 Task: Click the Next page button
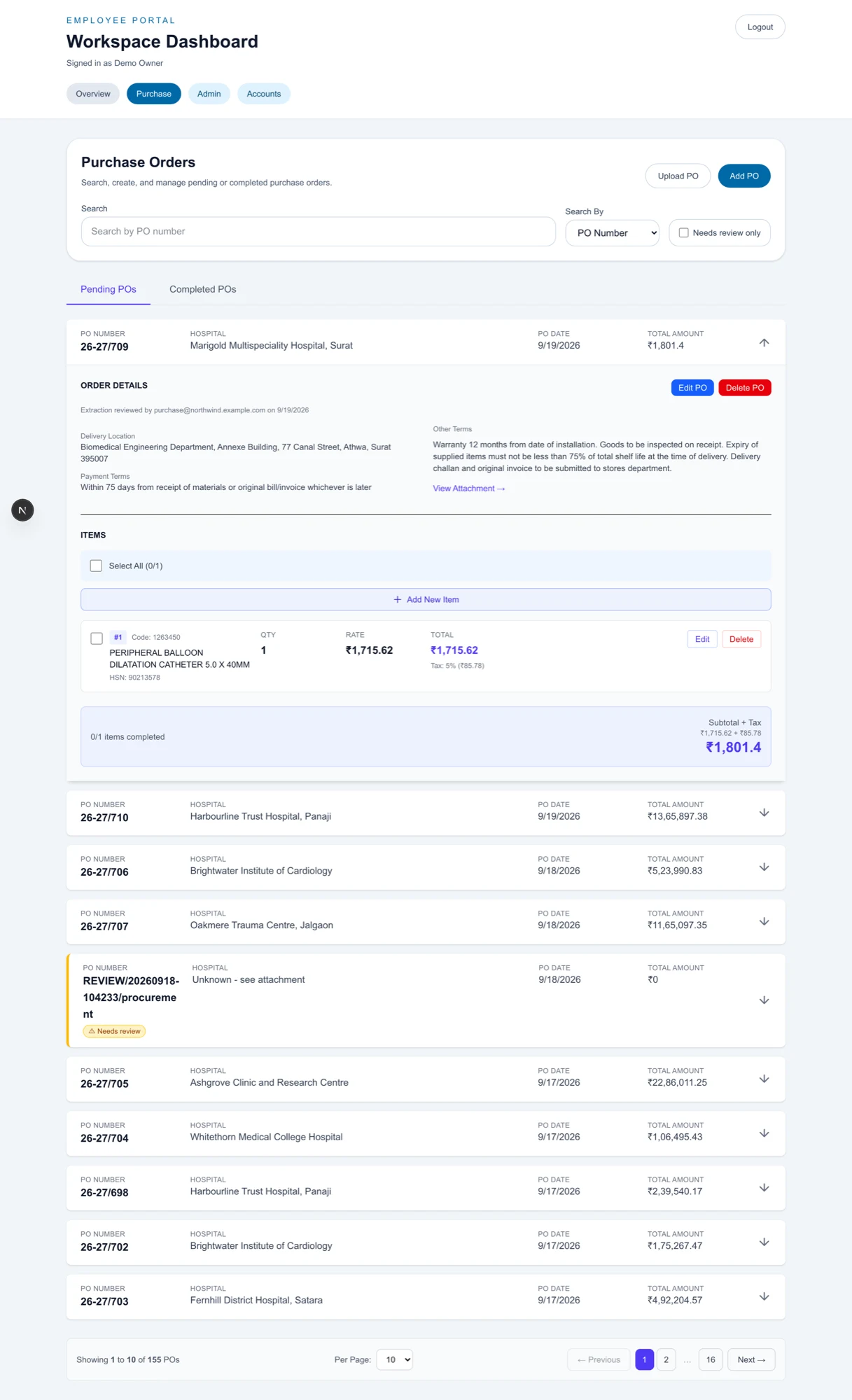point(751,1359)
